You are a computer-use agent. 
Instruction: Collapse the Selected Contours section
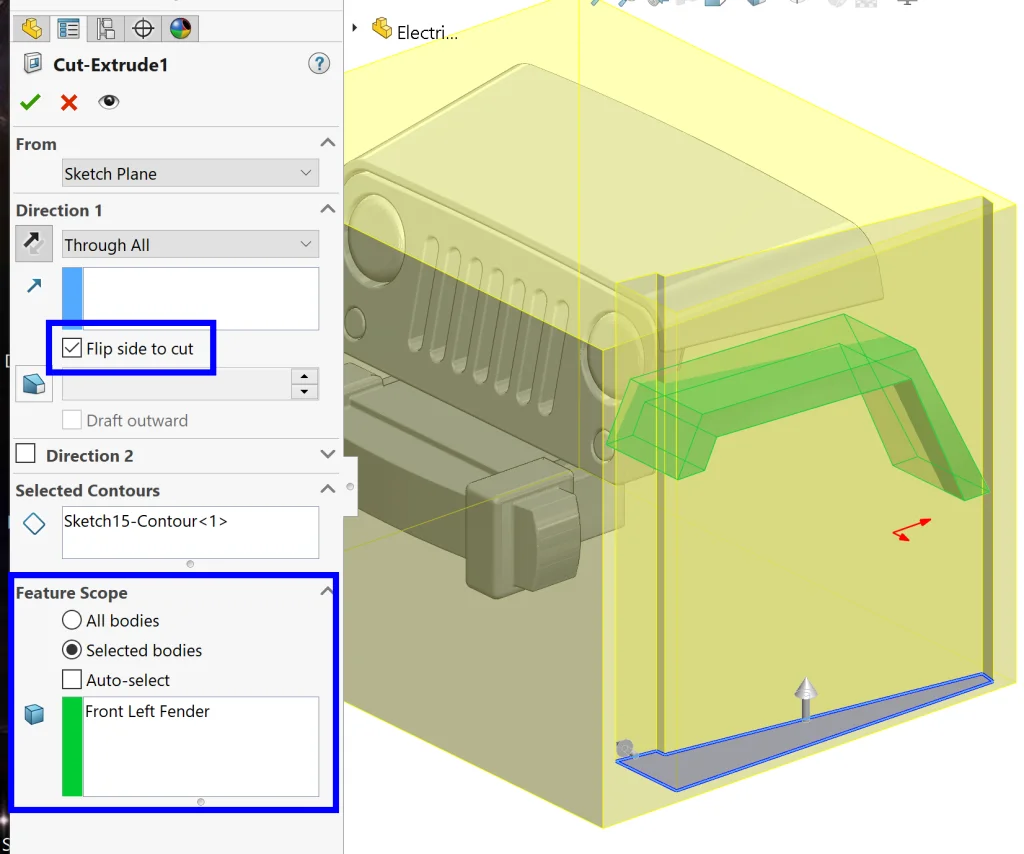click(327, 490)
